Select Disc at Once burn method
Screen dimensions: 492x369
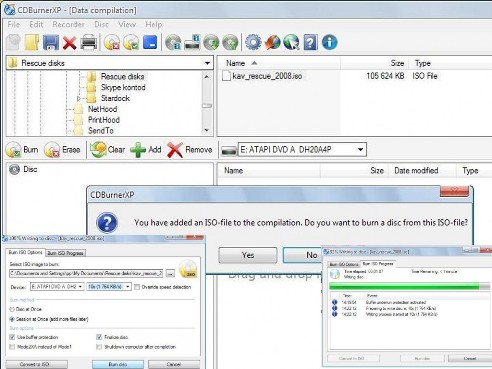(12, 309)
